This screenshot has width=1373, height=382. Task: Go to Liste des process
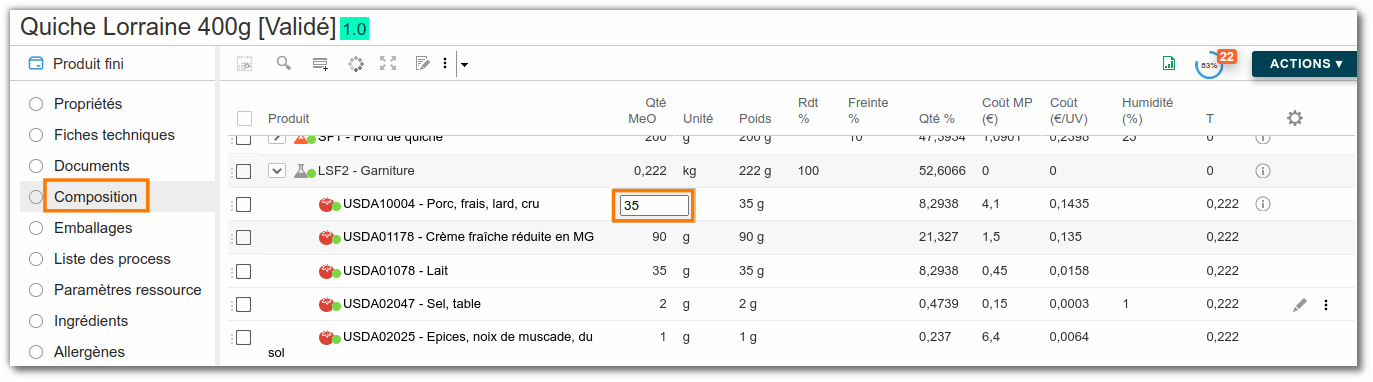(x=112, y=259)
